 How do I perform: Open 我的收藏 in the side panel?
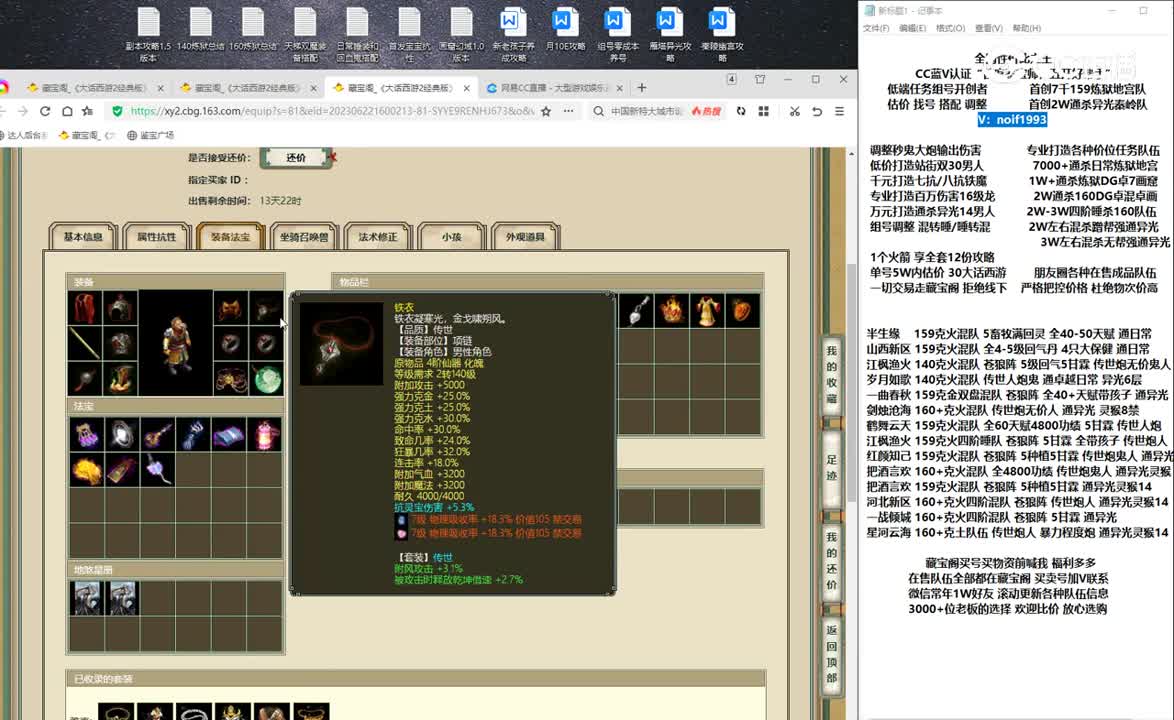tap(831, 374)
